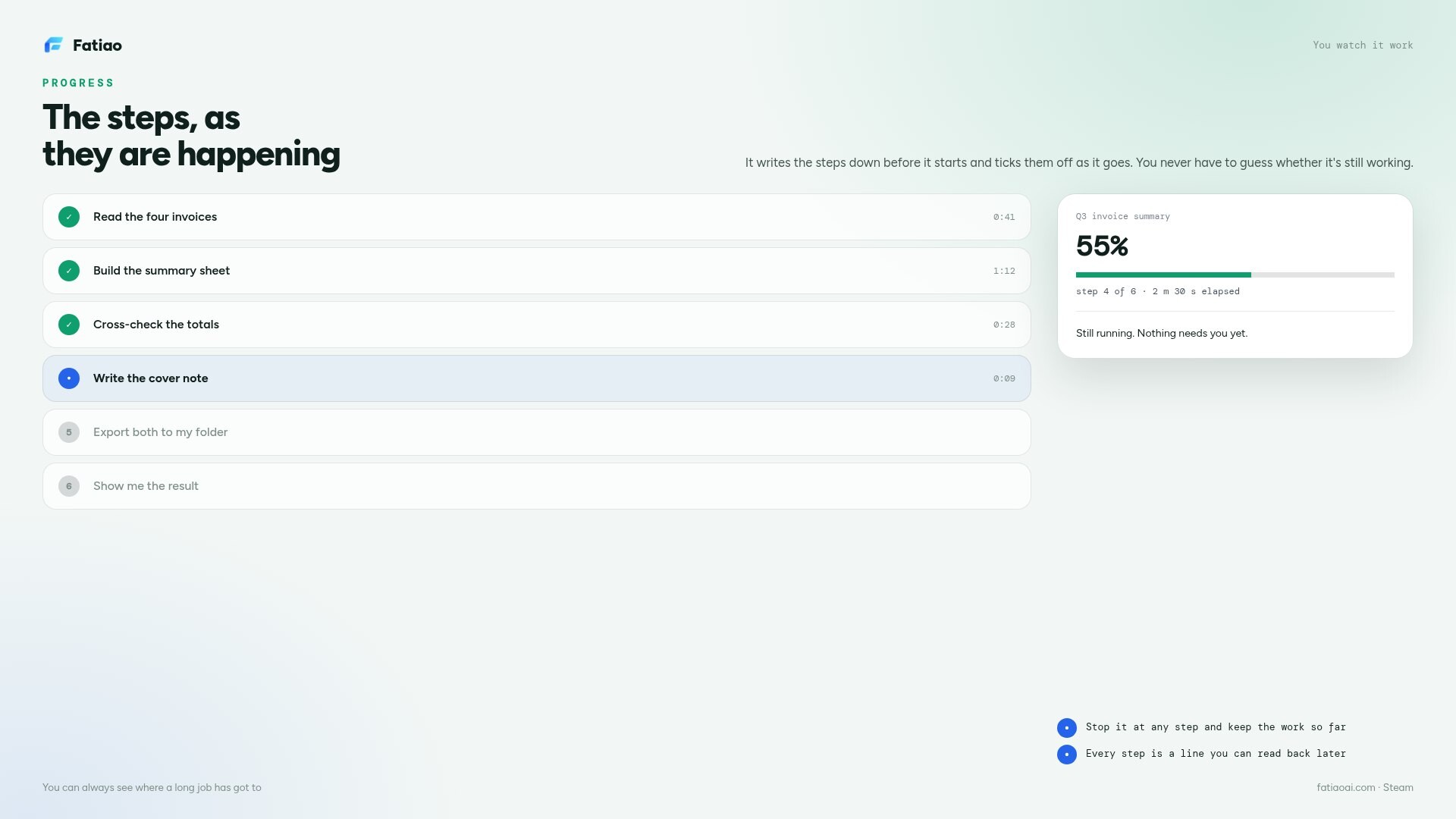Select the Cross-check the totals text
The width and height of the screenshot is (1456, 819).
(x=156, y=325)
